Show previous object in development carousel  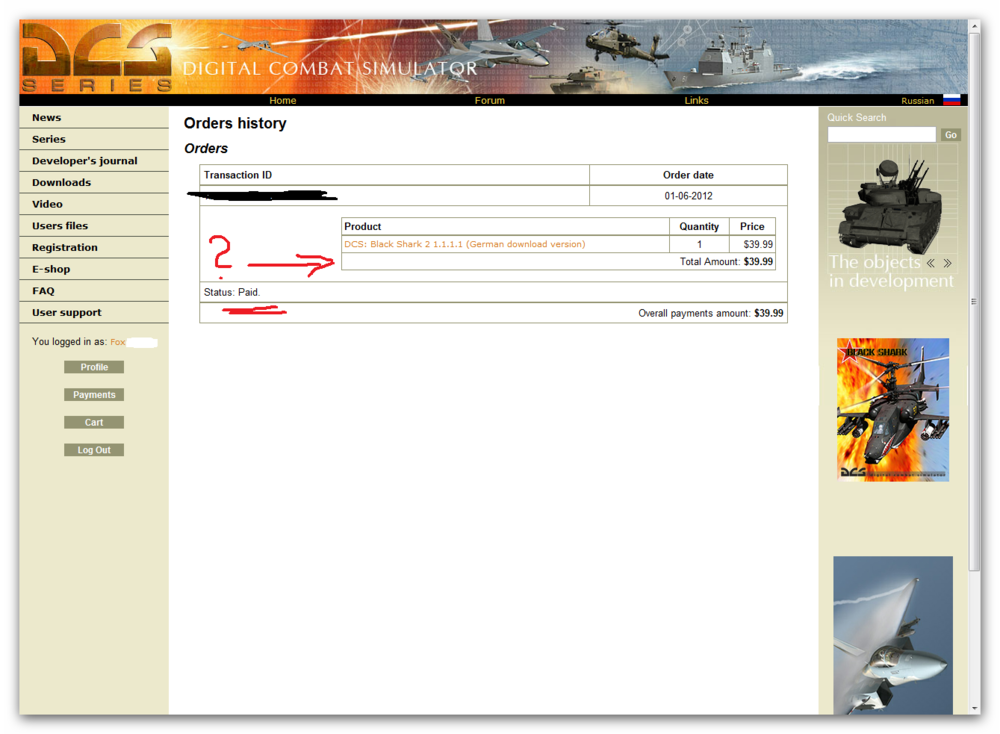pyautogui.click(x=930, y=262)
